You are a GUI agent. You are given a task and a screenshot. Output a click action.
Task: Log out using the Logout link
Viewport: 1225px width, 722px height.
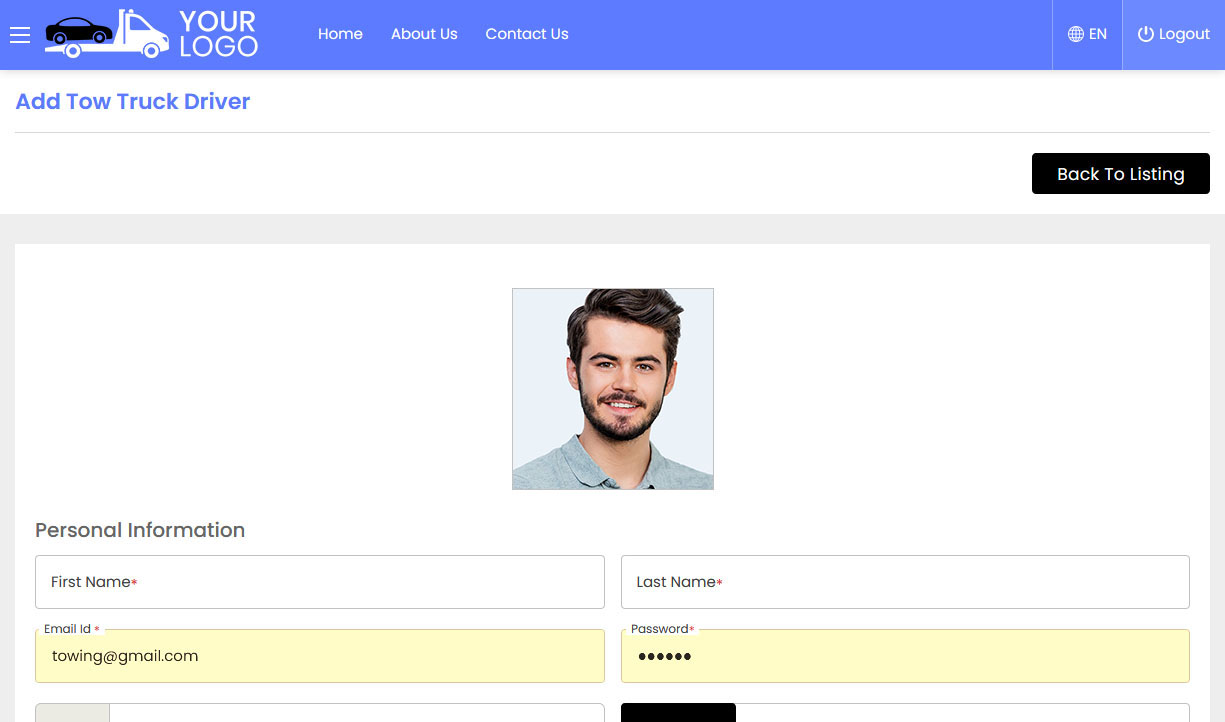click(1174, 35)
